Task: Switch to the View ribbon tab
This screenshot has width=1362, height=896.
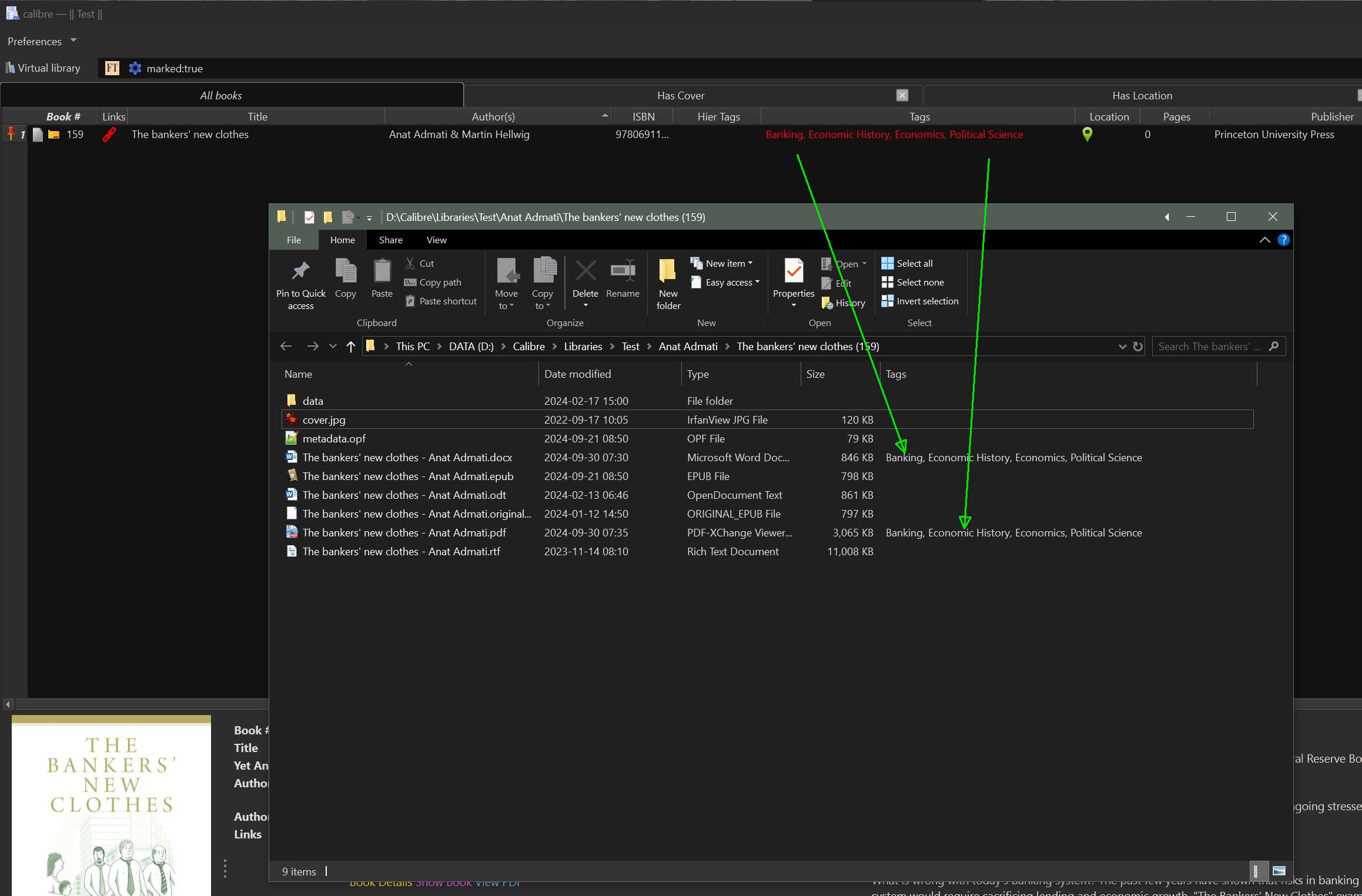Action: (436, 240)
